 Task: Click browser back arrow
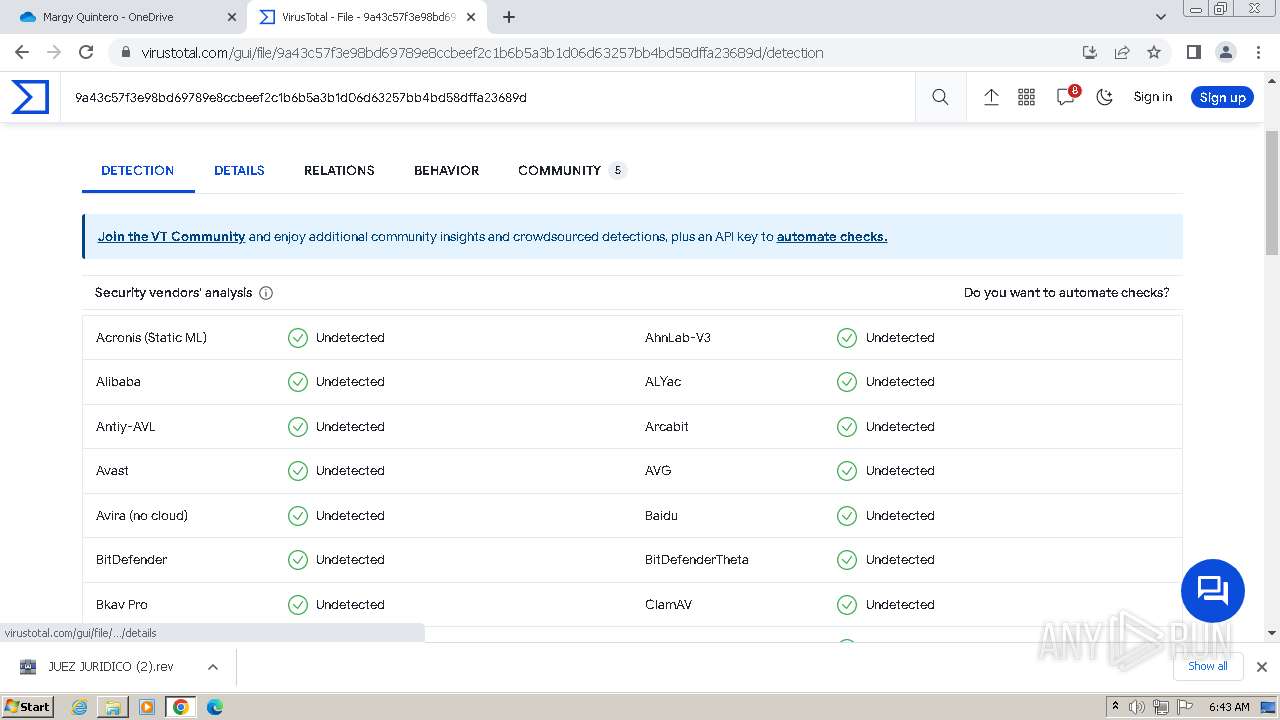(x=22, y=52)
